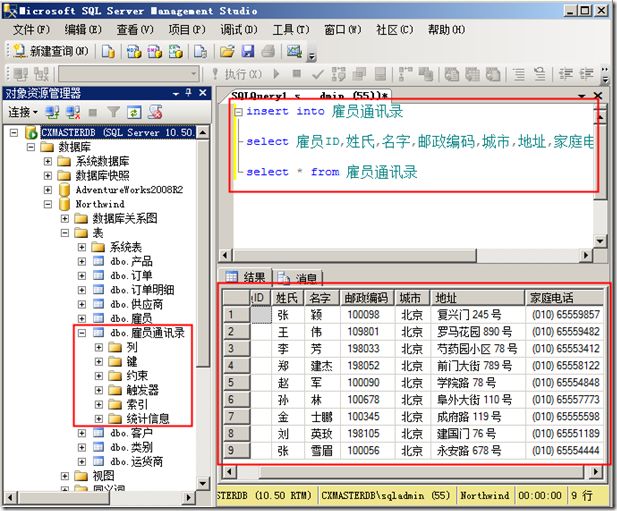Click the 新建查询 (New Query) toolbar button
Screen dimensions: 617x511
click(52, 51)
